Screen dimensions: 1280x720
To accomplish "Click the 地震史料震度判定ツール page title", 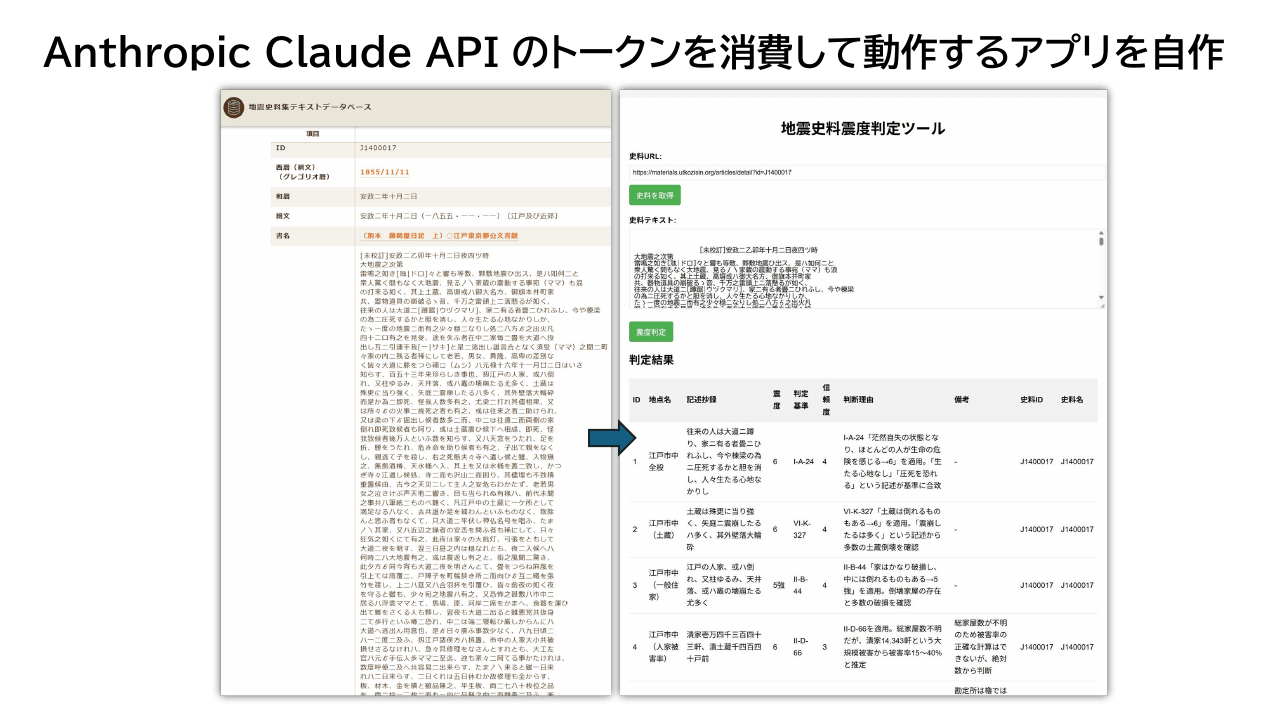I will click(x=863, y=128).
